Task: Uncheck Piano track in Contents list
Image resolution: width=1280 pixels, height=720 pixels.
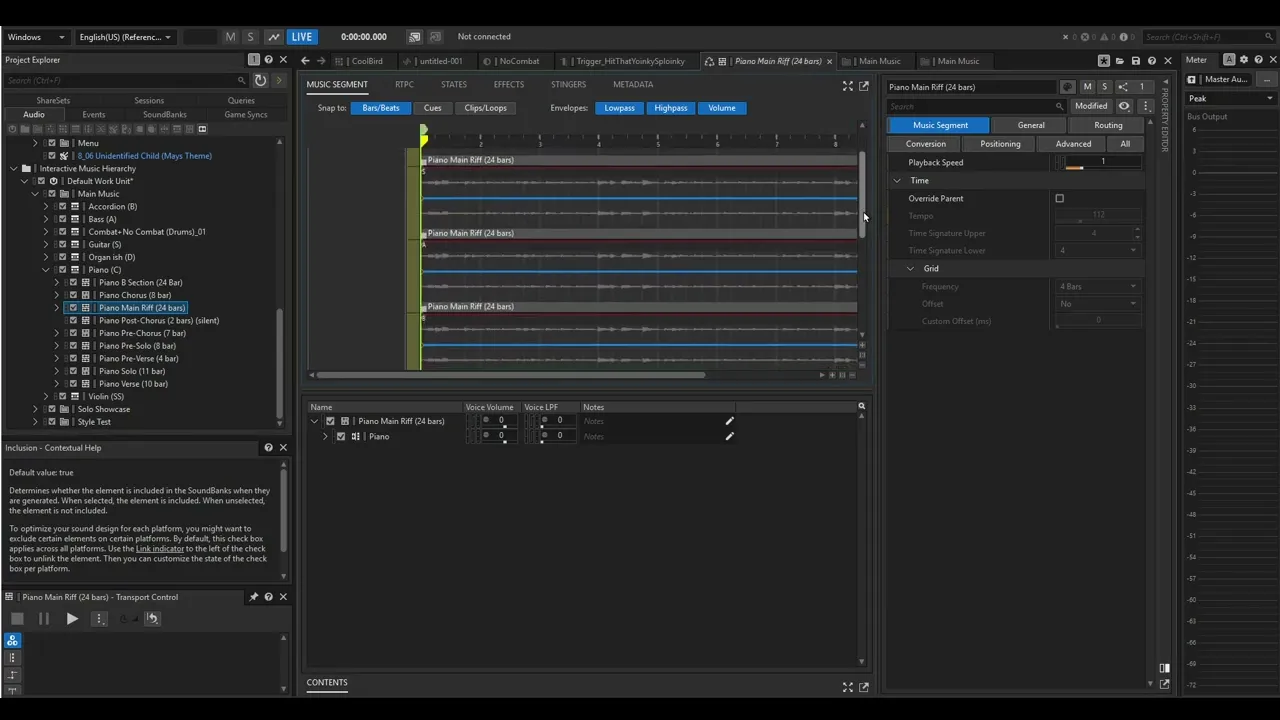Action: click(x=341, y=436)
